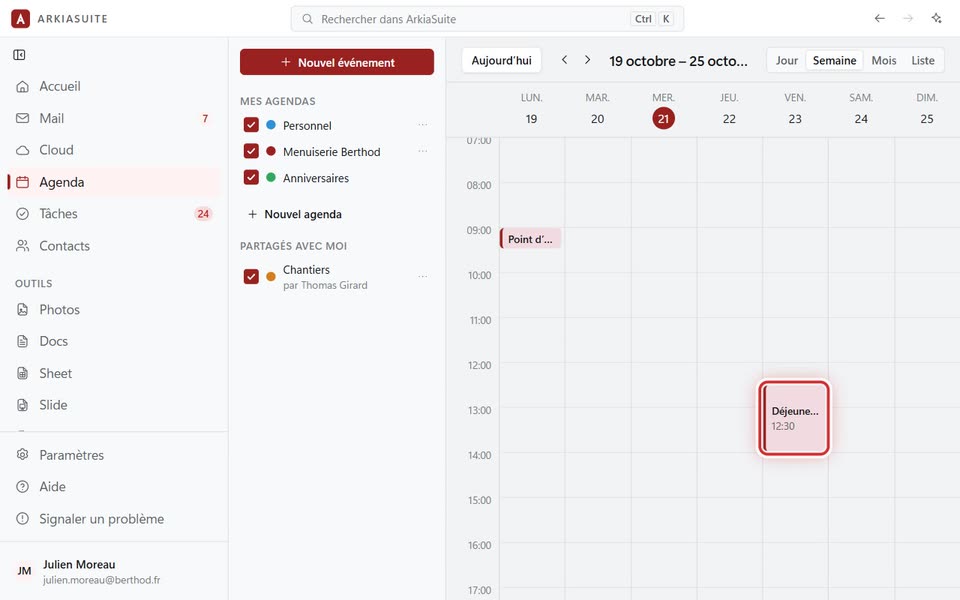The width and height of the screenshot is (960, 600).
Task: Click the blue Personnel color dot
Action: pos(271,125)
